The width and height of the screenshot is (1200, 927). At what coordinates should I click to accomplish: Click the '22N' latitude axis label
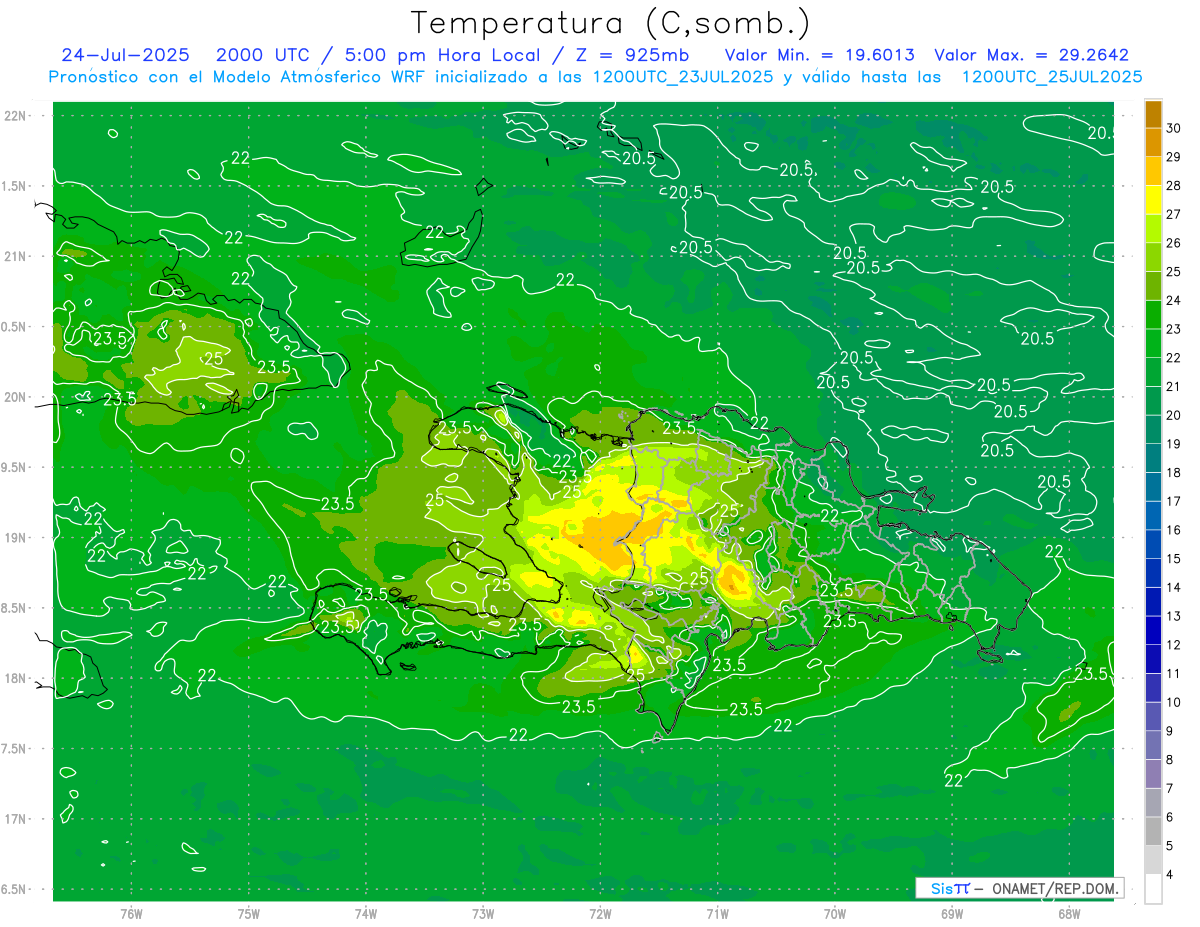tap(17, 115)
